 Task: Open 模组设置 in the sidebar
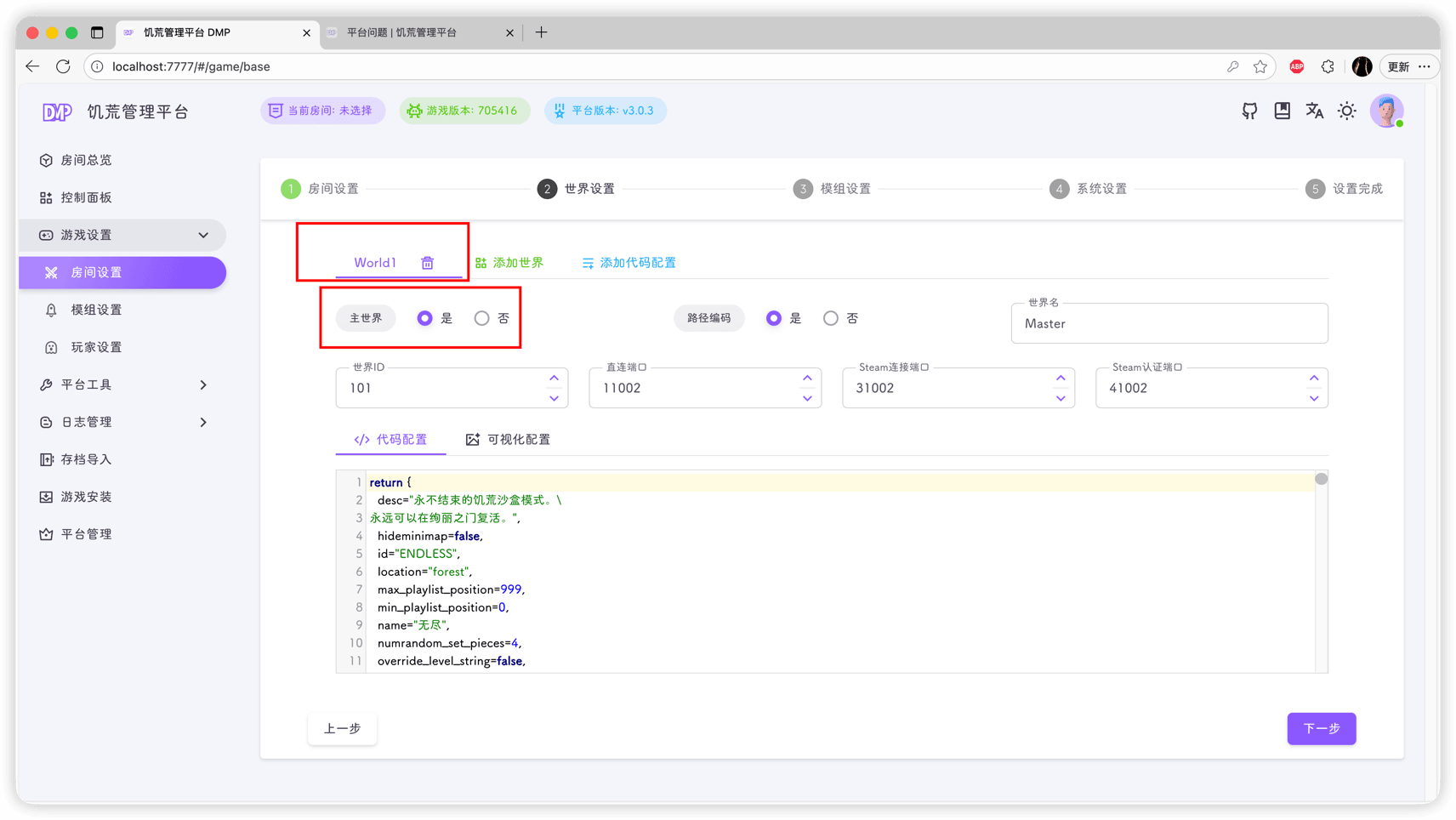[x=96, y=310]
